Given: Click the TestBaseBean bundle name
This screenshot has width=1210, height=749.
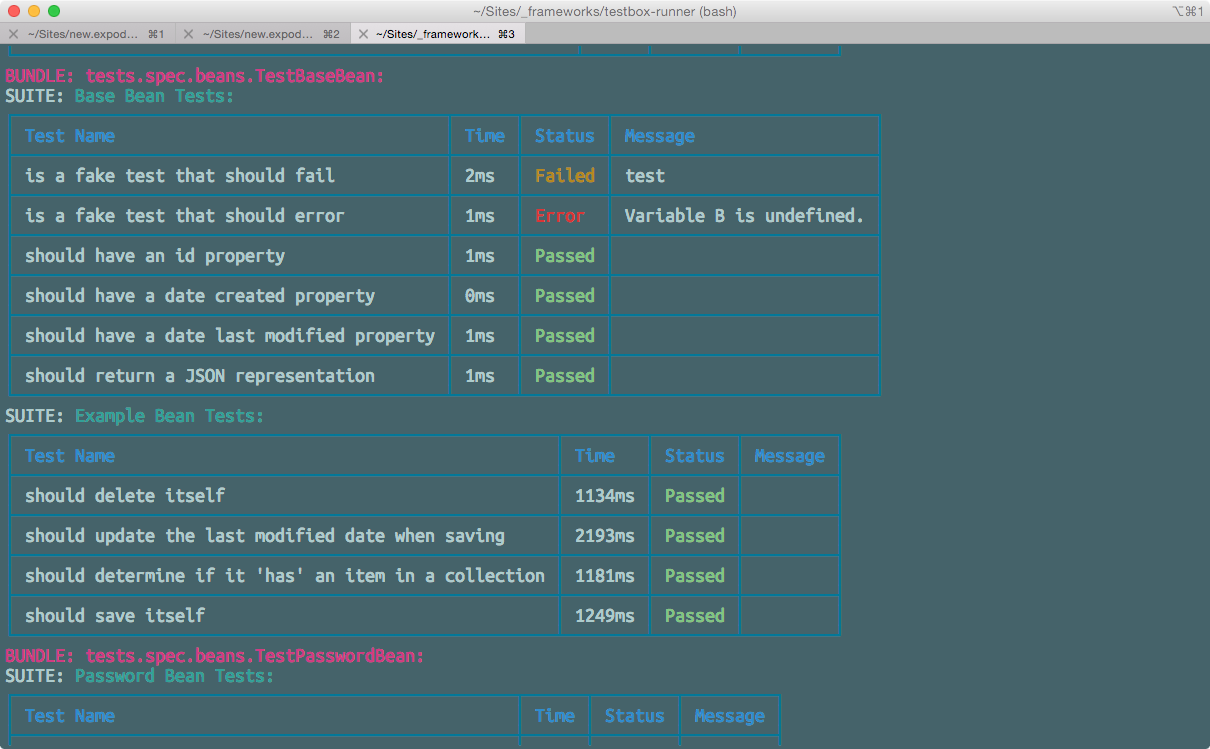Looking at the screenshot, I should click(x=234, y=76).
